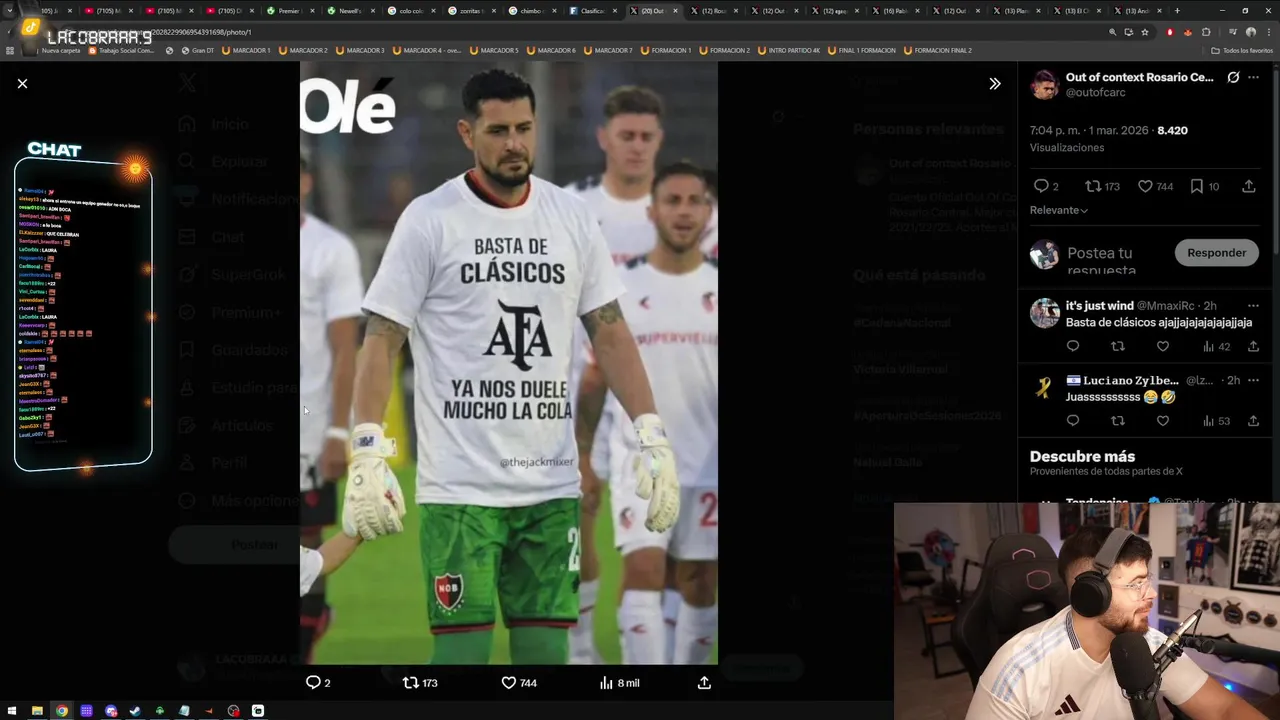The width and height of the screenshot is (1280, 720).
Task: Share icon below the photo
Action: click(x=704, y=682)
